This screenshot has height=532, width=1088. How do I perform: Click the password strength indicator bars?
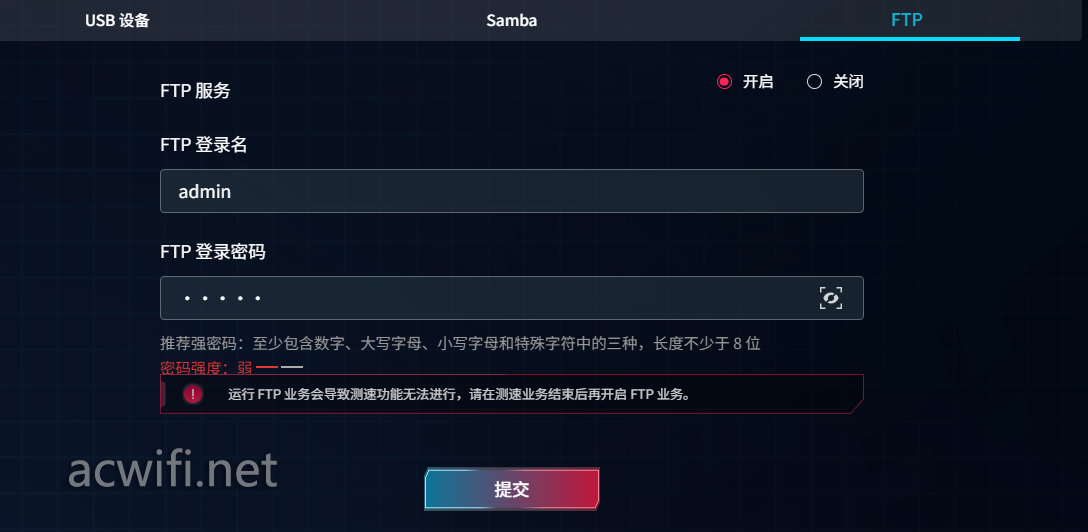point(279,367)
